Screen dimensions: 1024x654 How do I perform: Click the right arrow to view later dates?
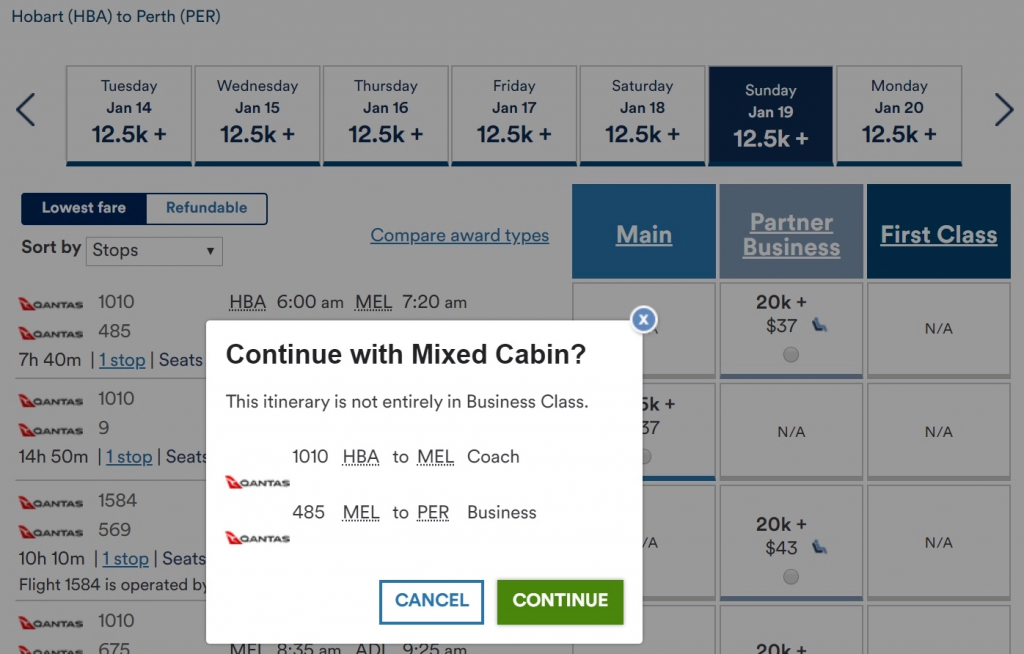pyautogui.click(x=1004, y=110)
